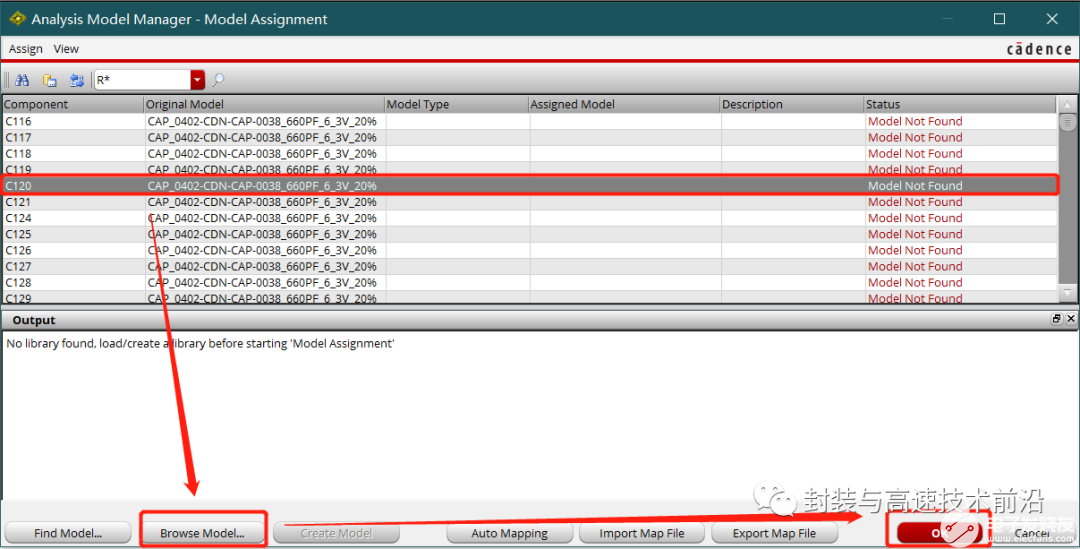Select component row C124
The width and height of the screenshot is (1080, 549).
[x=530, y=218]
